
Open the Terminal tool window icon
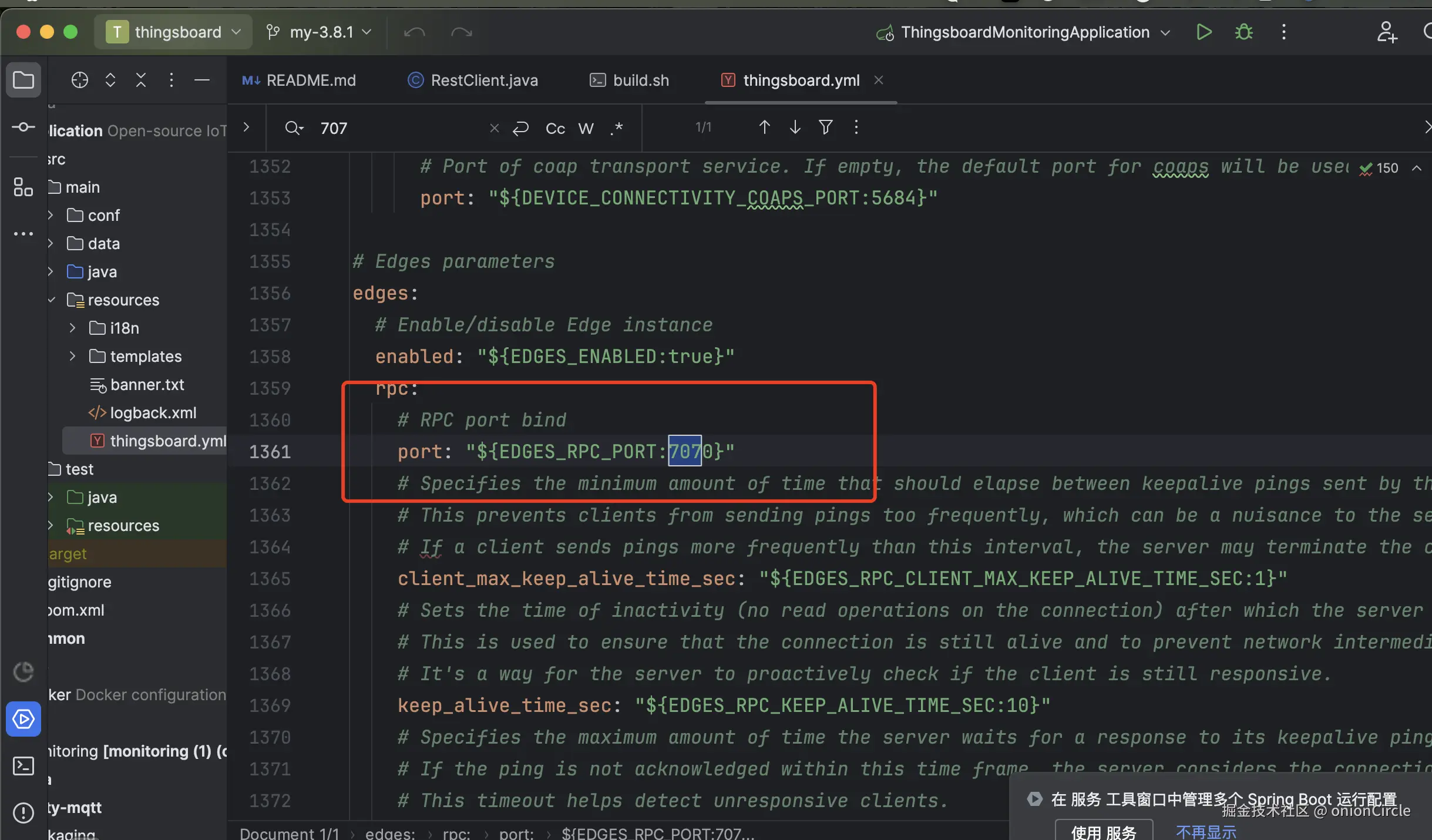click(23, 765)
